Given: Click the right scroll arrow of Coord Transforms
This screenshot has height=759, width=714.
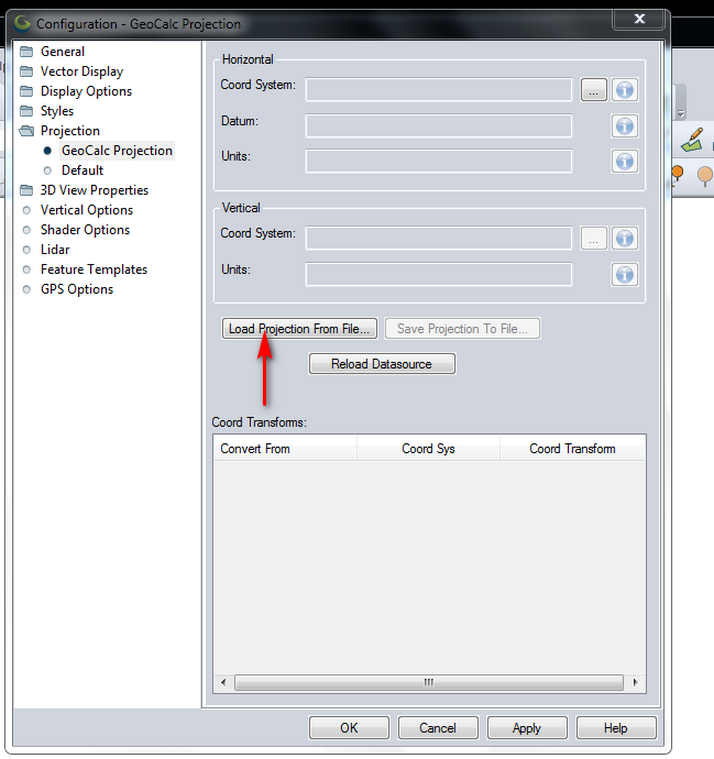Looking at the screenshot, I should (x=635, y=683).
